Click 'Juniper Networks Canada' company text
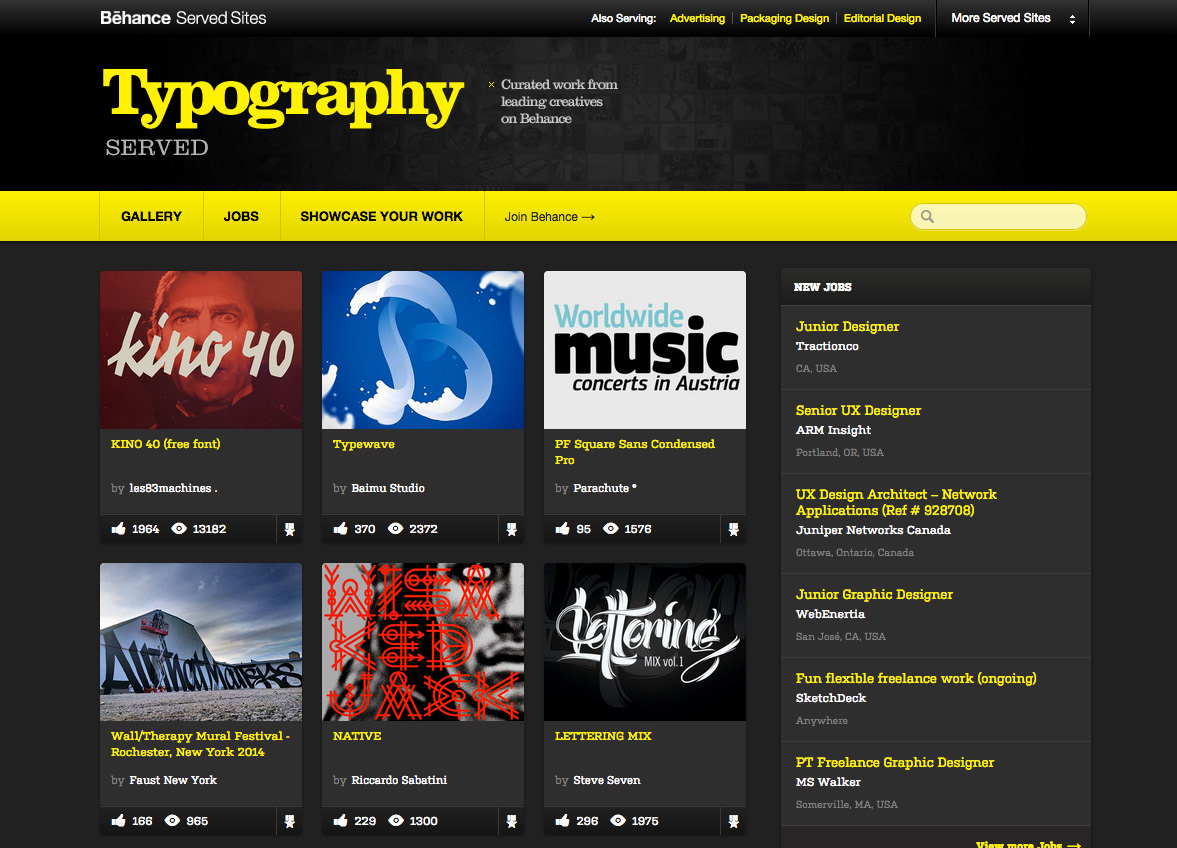Image resolution: width=1177 pixels, height=848 pixels. coord(873,530)
